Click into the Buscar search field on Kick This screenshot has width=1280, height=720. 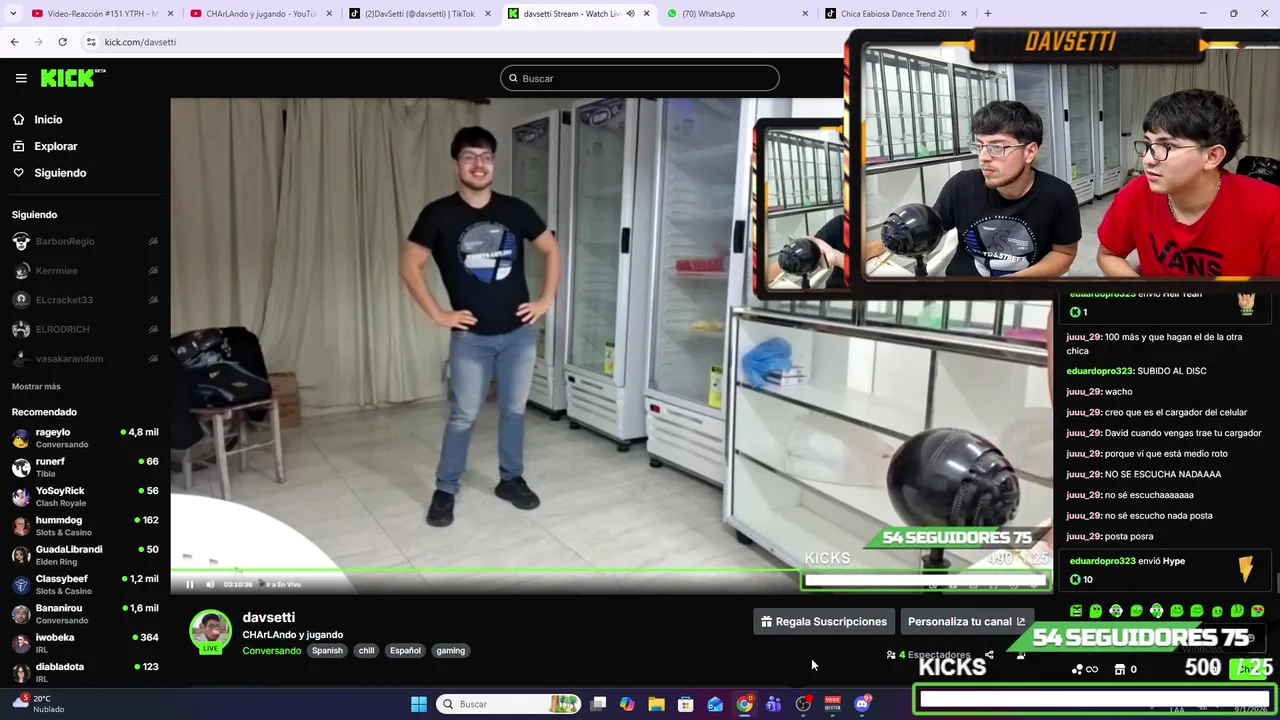[x=640, y=78]
